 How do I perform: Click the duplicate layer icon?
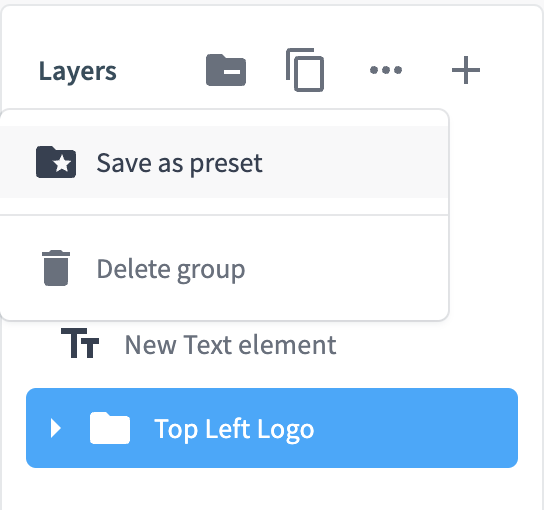[x=305, y=70]
